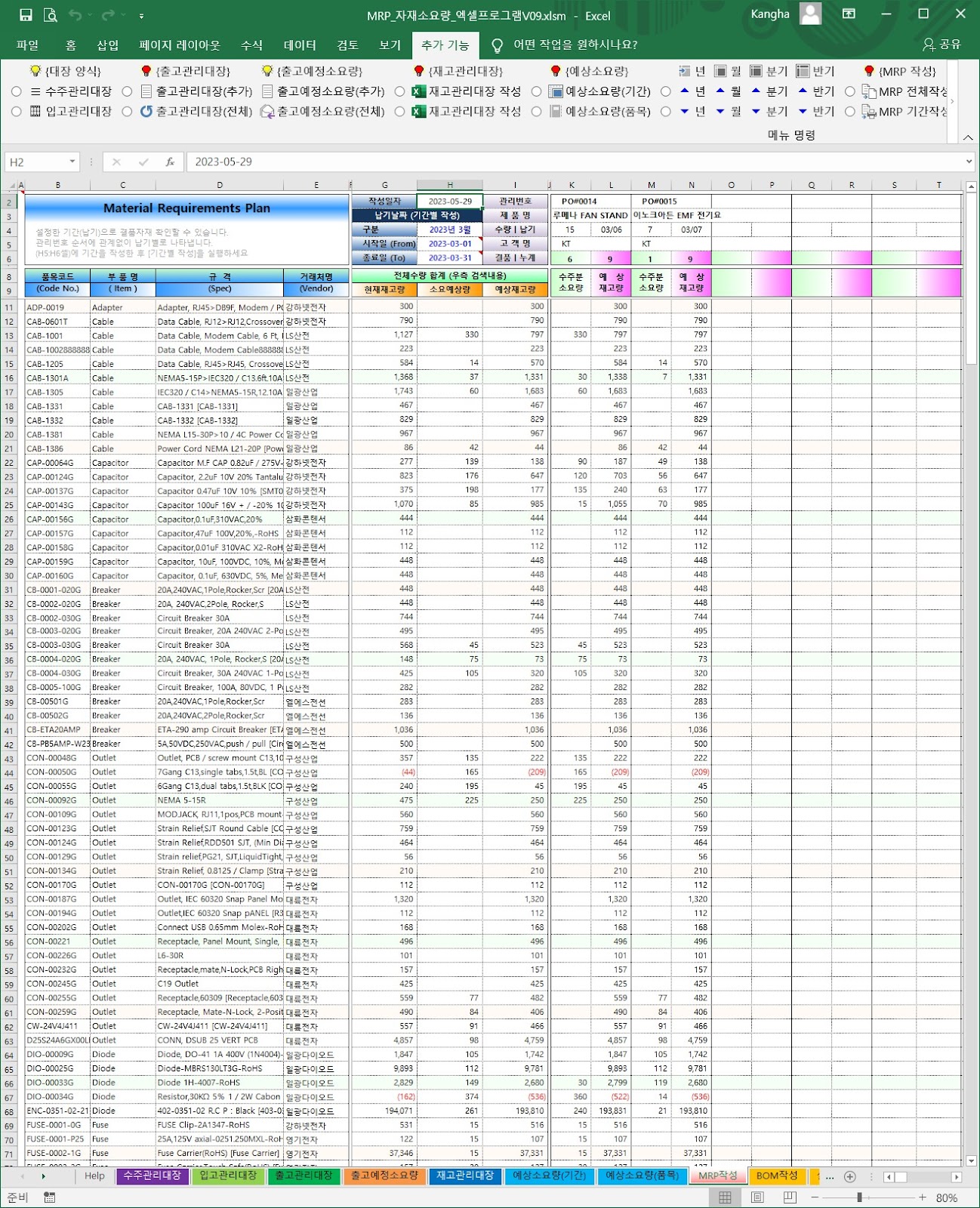Viewport: 980px width, 1208px height.
Task: Add a new sheet with the plus button
Action: 850,1176
